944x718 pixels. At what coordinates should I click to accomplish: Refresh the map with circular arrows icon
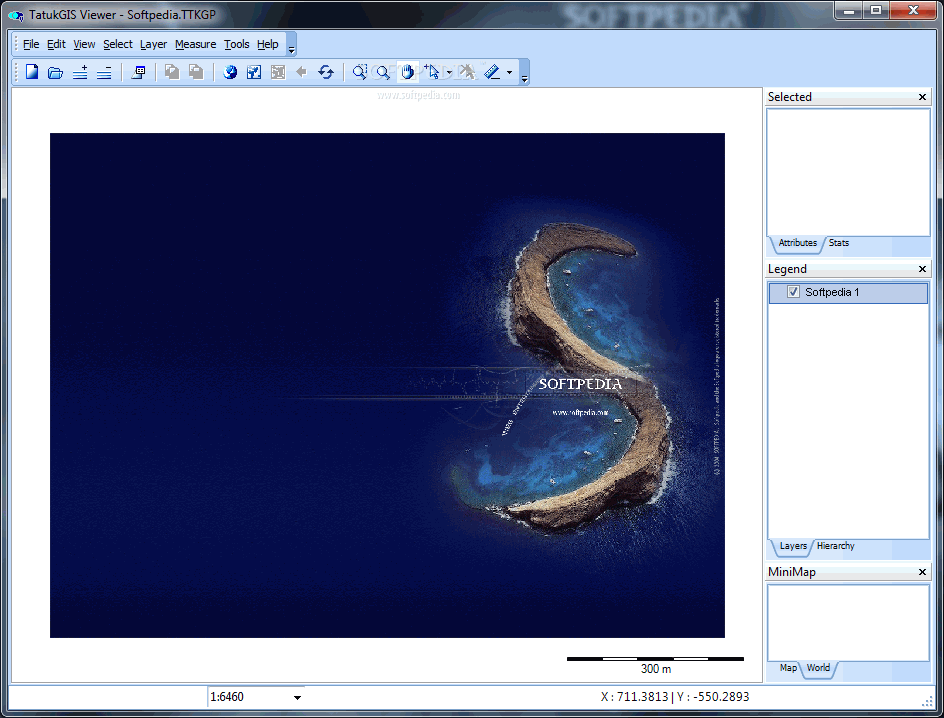326,72
